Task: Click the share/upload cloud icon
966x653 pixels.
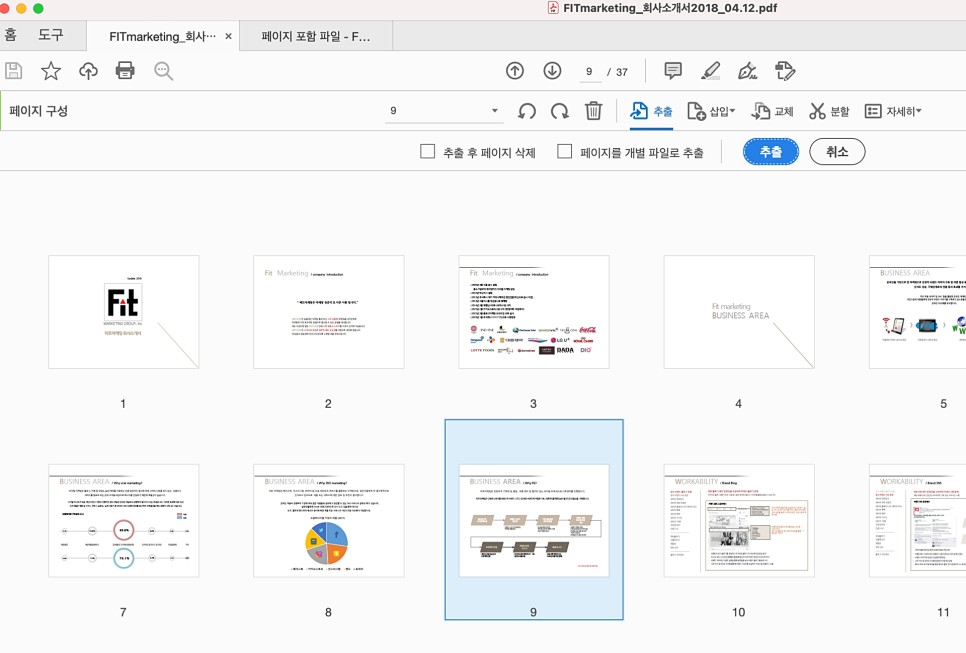Action: [x=86, y=70]
